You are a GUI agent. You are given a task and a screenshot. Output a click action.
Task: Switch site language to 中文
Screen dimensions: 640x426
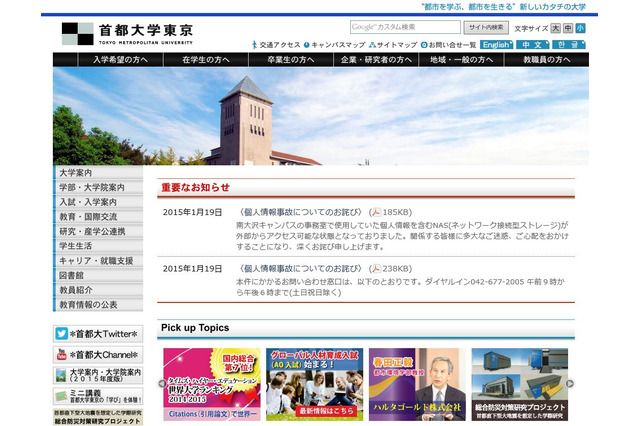tap(533, 44)
